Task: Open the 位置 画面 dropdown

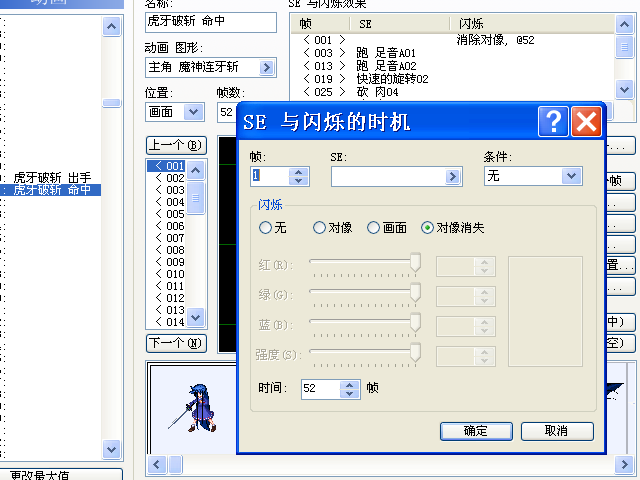Action: 193,112
